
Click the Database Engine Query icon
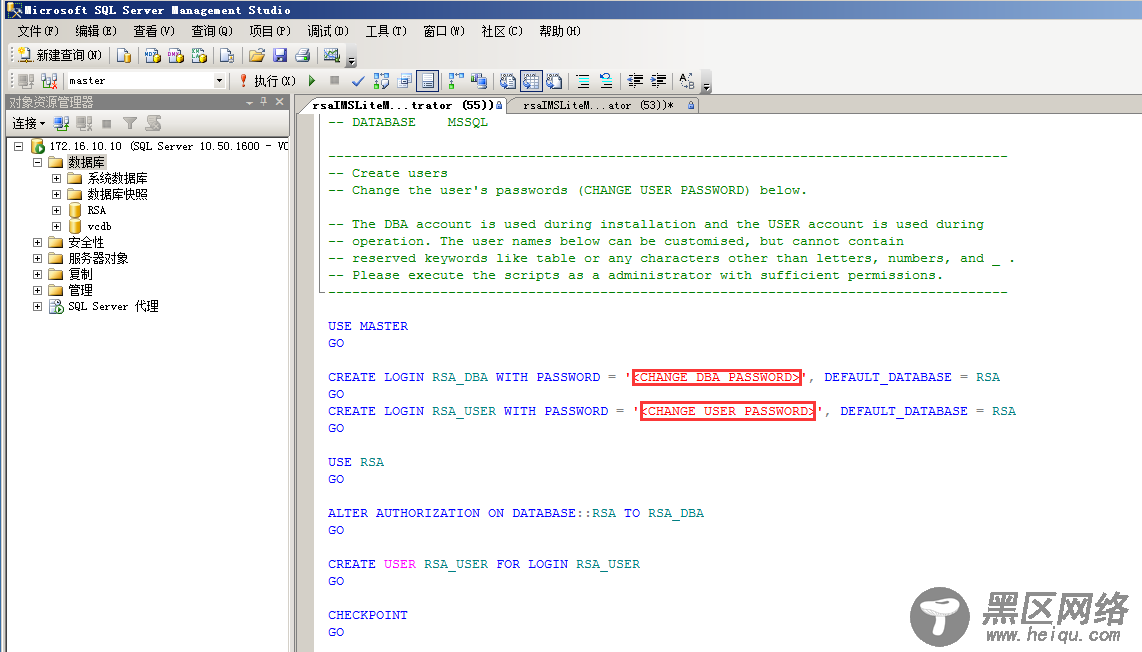[124, 55]
